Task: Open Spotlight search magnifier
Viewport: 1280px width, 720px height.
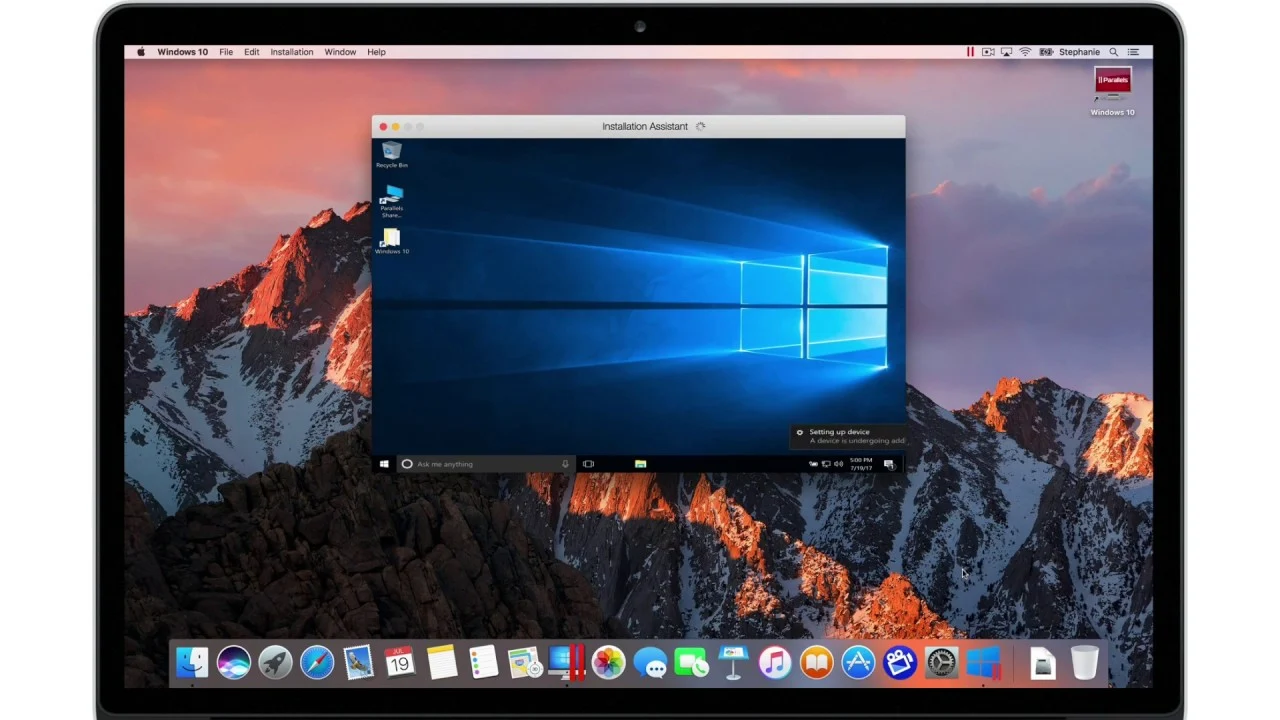Action: click(x=1114, y=52)
